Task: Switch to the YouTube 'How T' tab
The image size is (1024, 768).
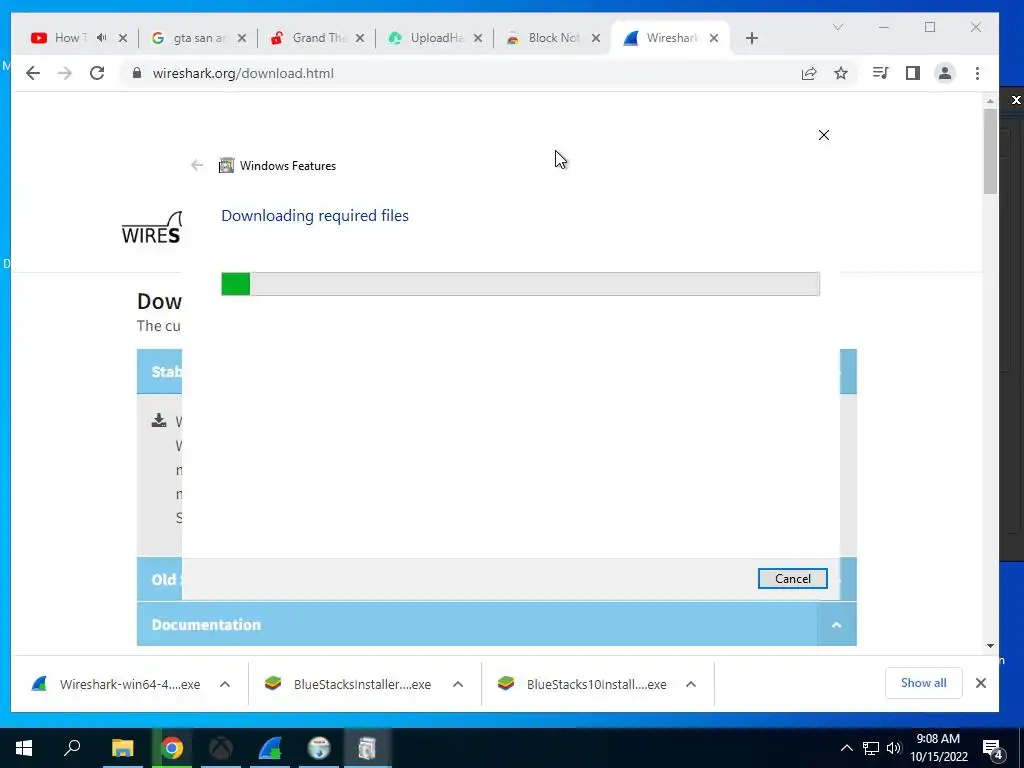Action: pyautogui.click(x=67, y=38)
